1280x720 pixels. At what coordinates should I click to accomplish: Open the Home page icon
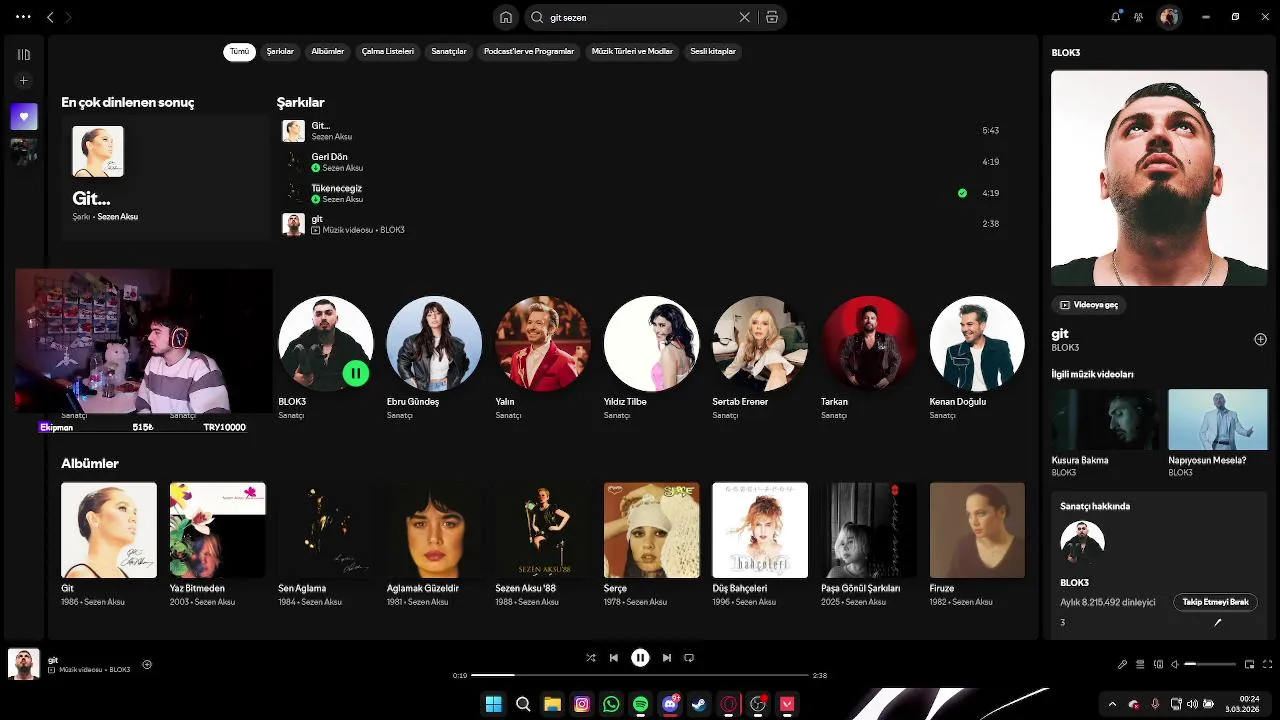(506, 17)
